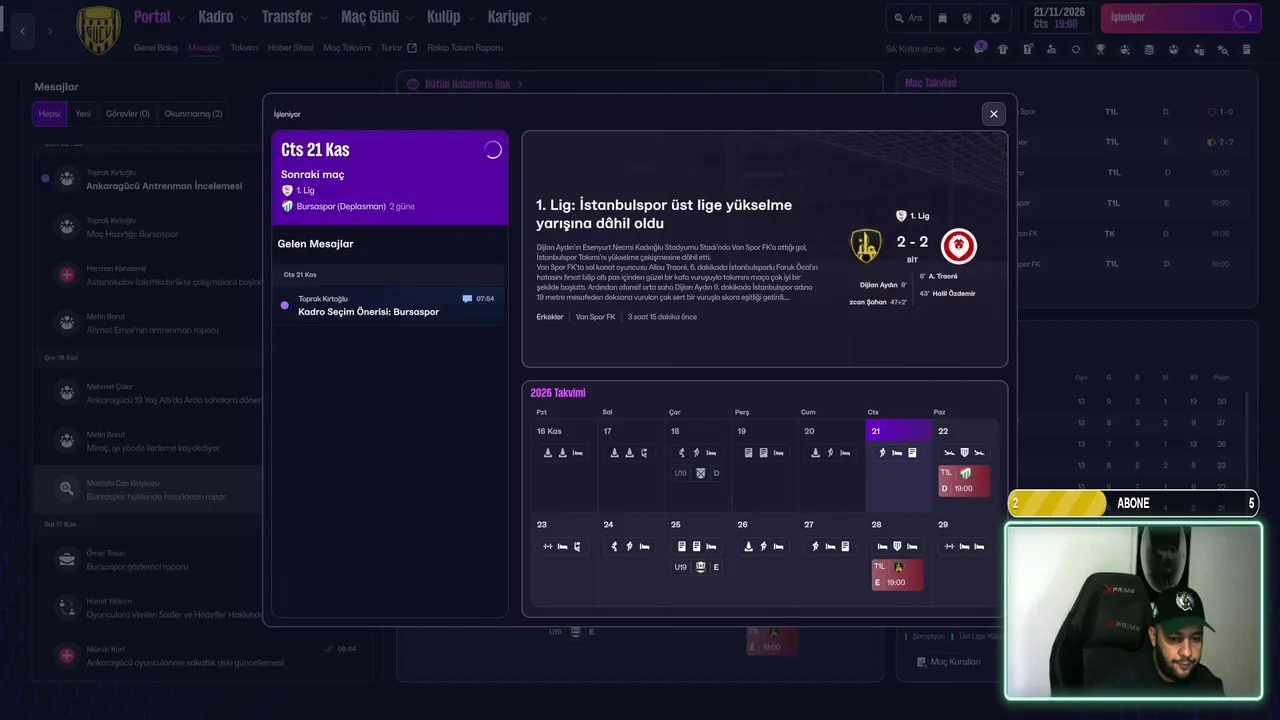Viewport: 1280px width, 720px height.
Task: Select the Görevler (0) filter
Action: 128,114
